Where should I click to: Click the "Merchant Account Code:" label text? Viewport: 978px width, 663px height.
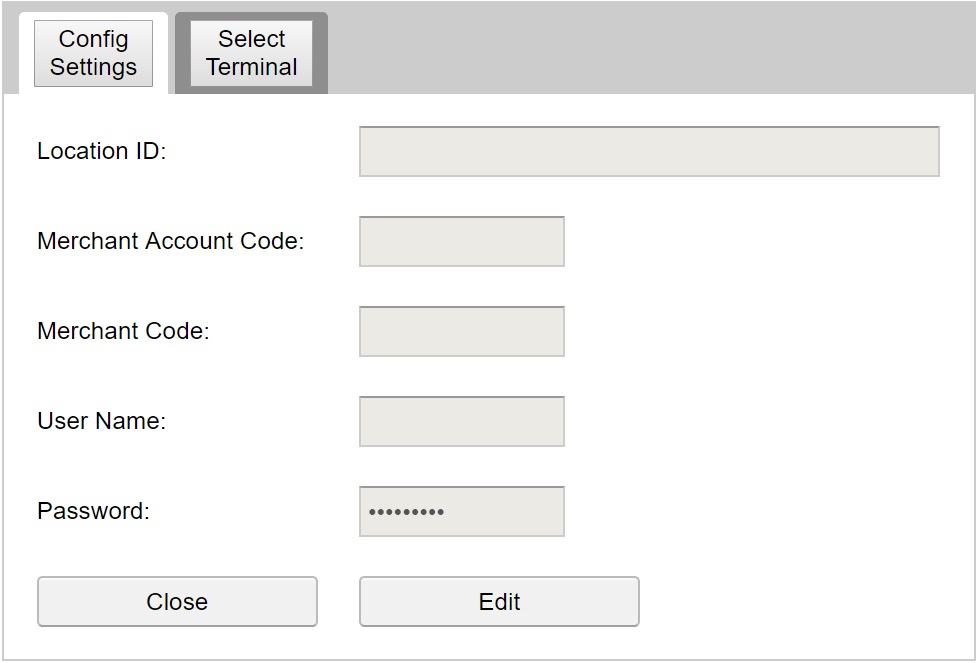pos(170,242)
